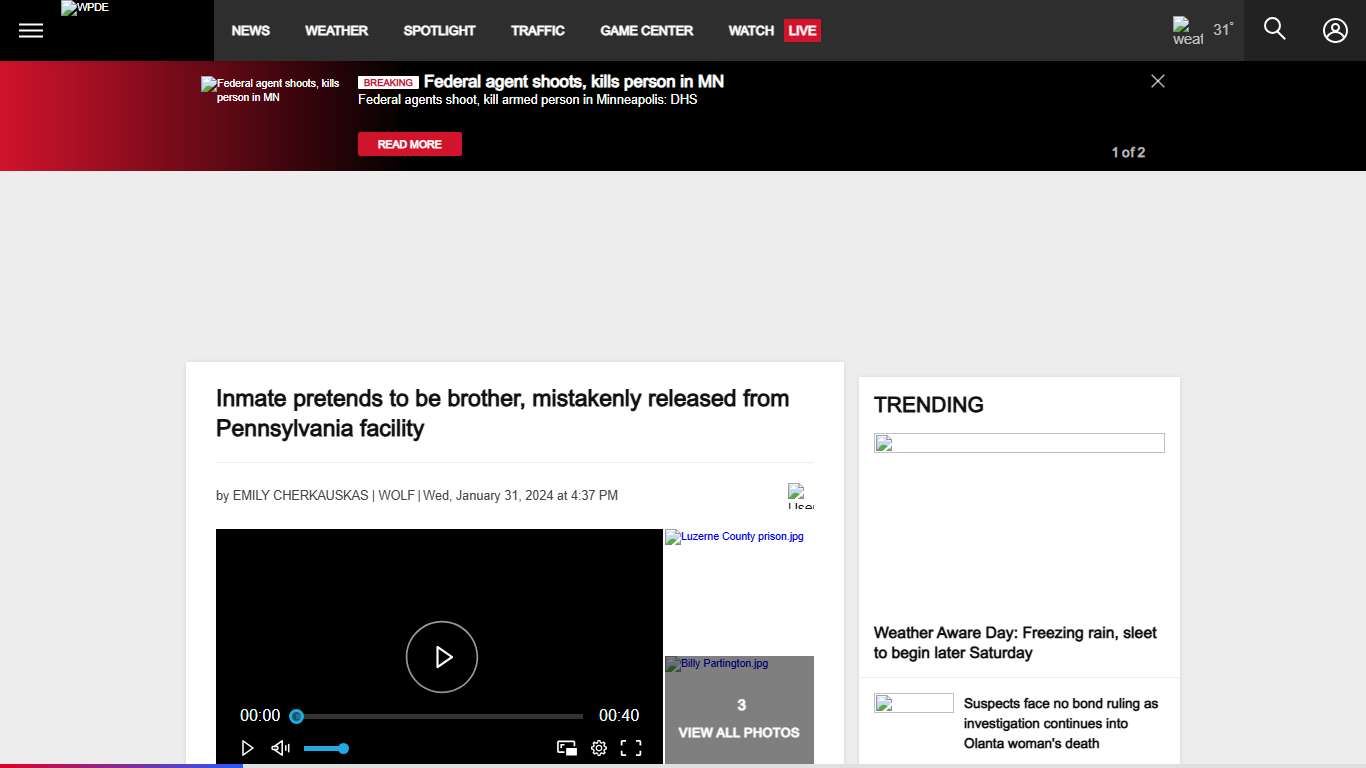
Task: Click the red Read More button
Action: tap(410, 144)
